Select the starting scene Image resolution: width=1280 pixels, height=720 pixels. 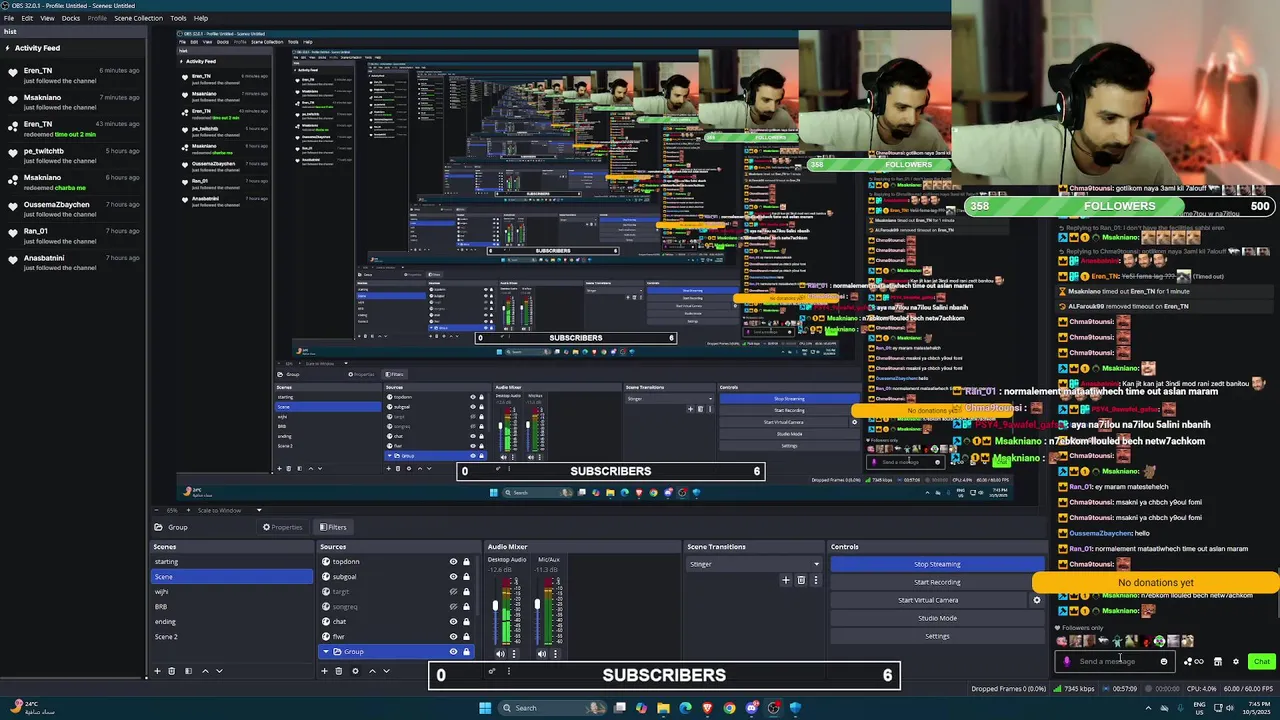pyautogui.click(x=232, y=562)
